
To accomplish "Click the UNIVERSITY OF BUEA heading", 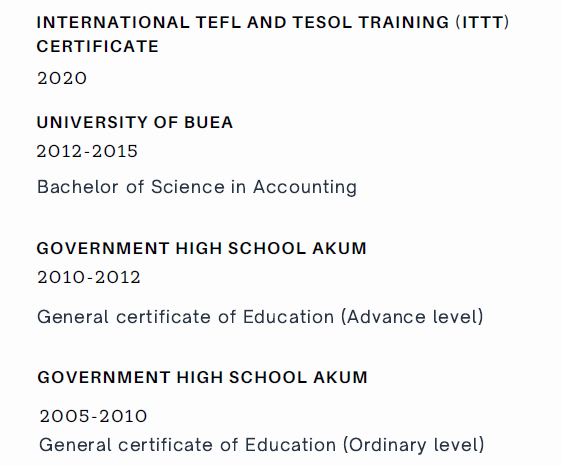I will [x=135, y=122].
